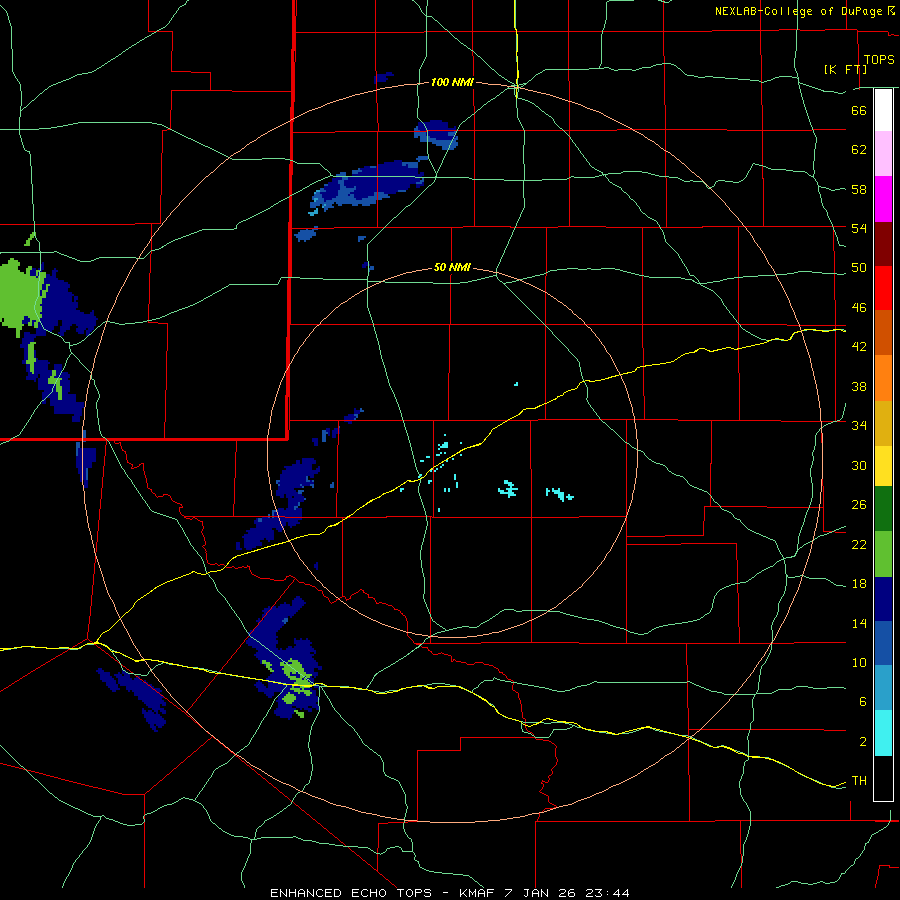This screenshot has height=900, width=900.
Task: Select the 50 NMI range ring label
Action: coord(452,267)
